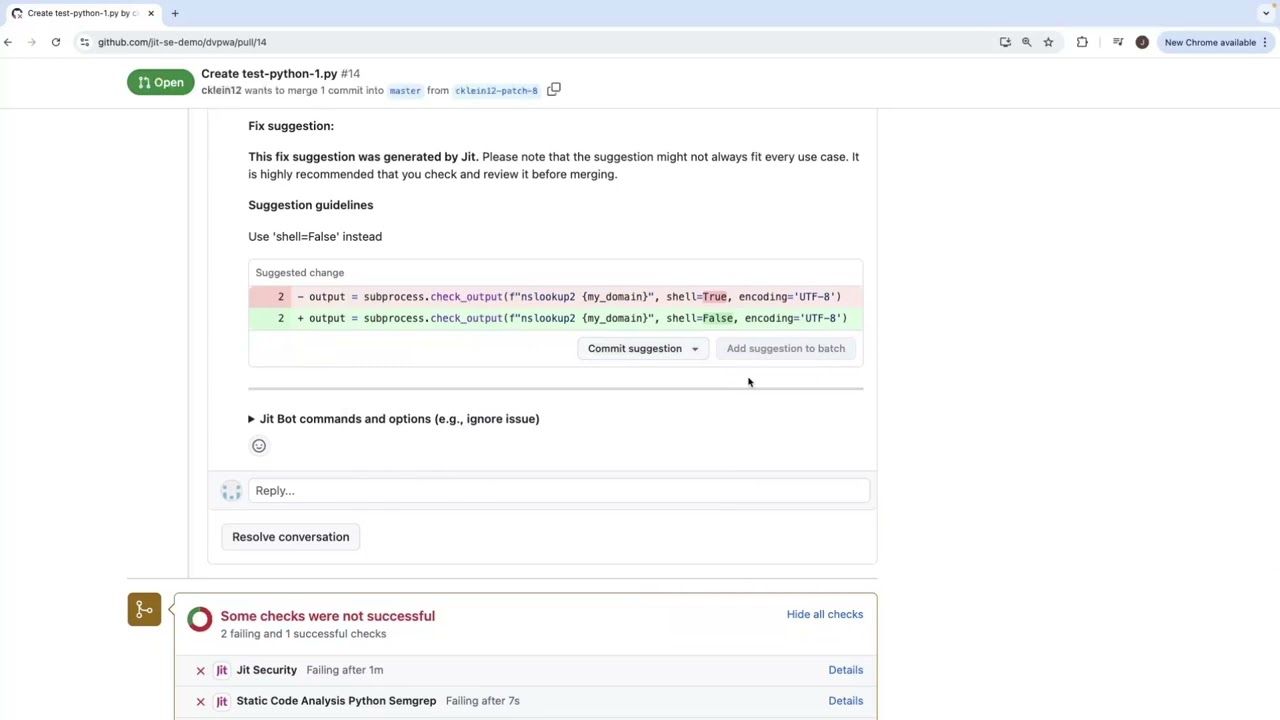
Task: Click the zoom magnifier icon in address bar
Action: pos(1026,42)
